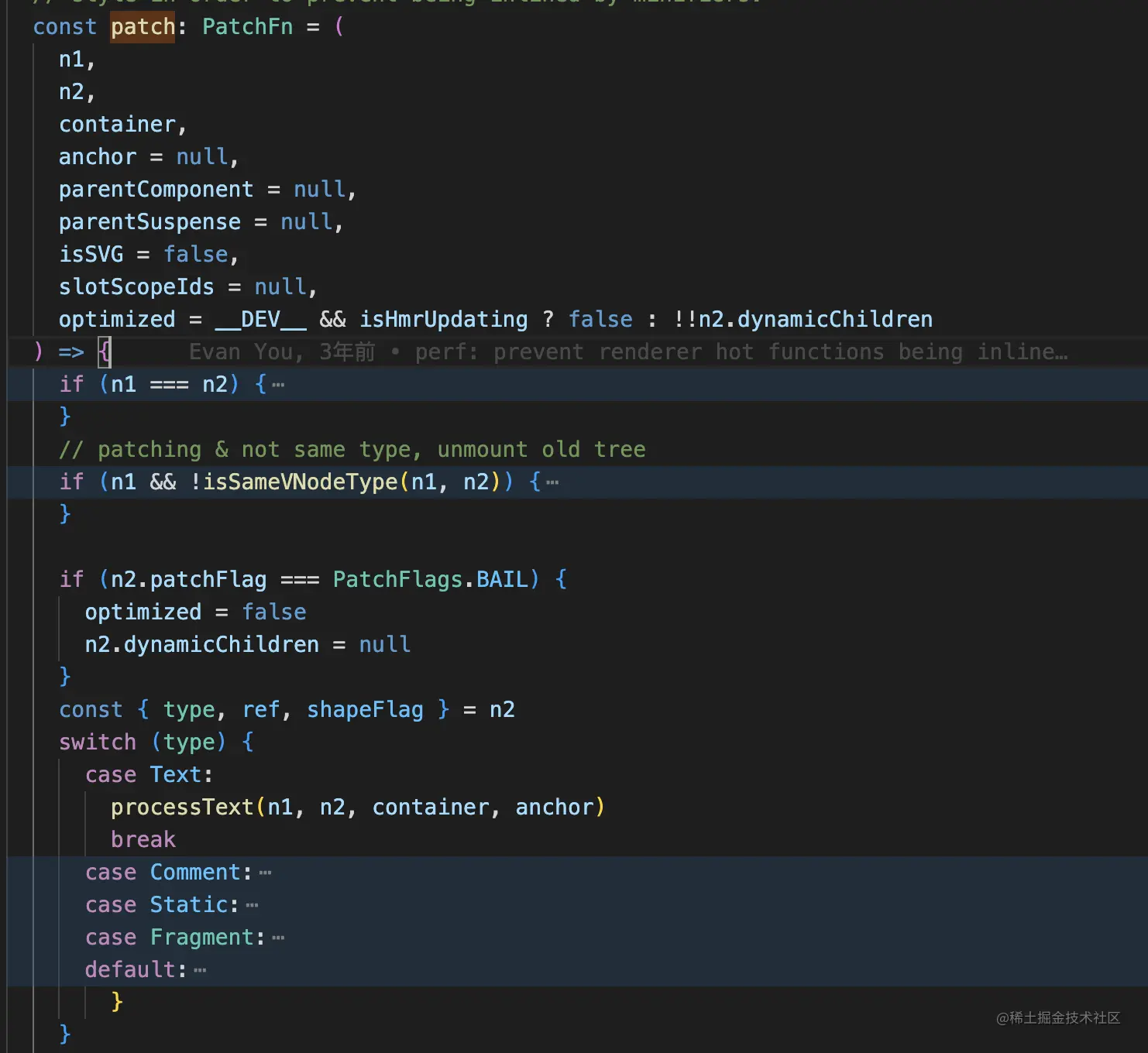This screenshot has width=1148, height=1053.
Task: Click isHmrUpdating identifier
Action: 444,320
